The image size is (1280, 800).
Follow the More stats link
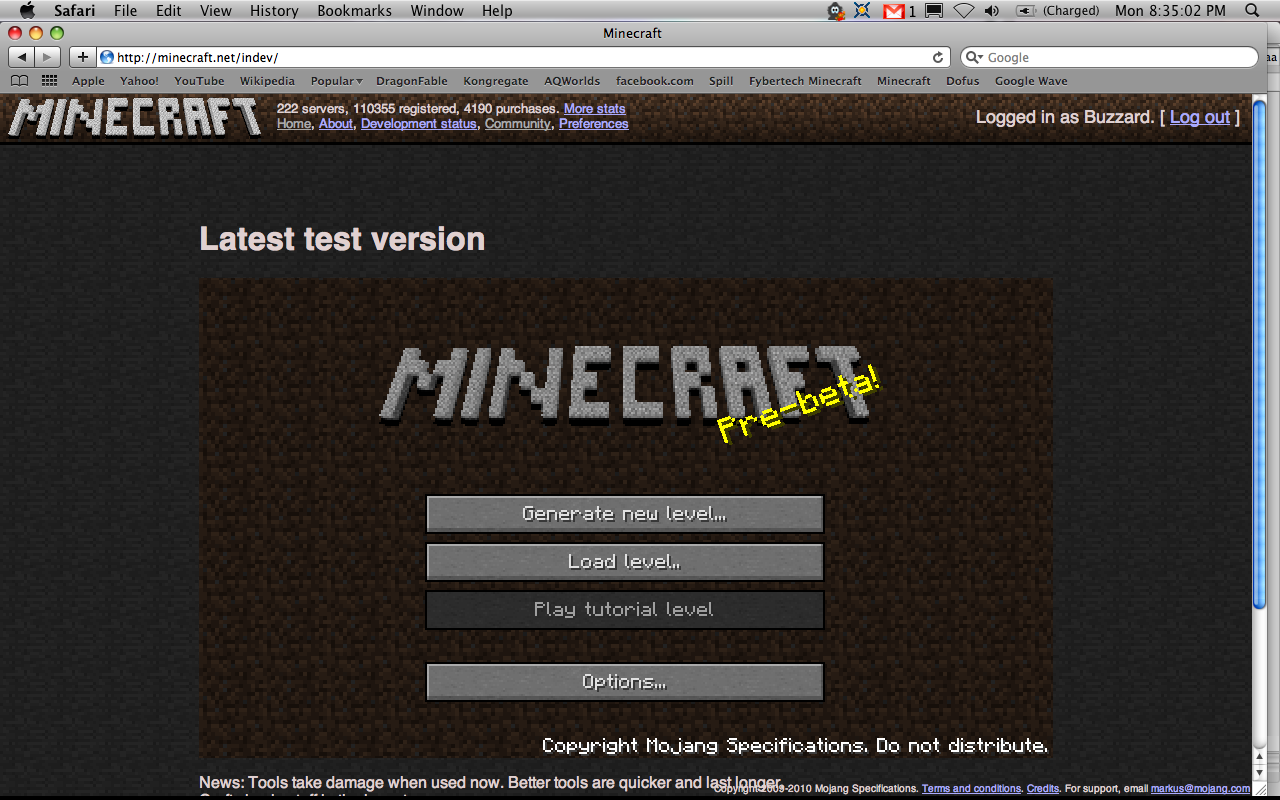click(x=594, y=109)
